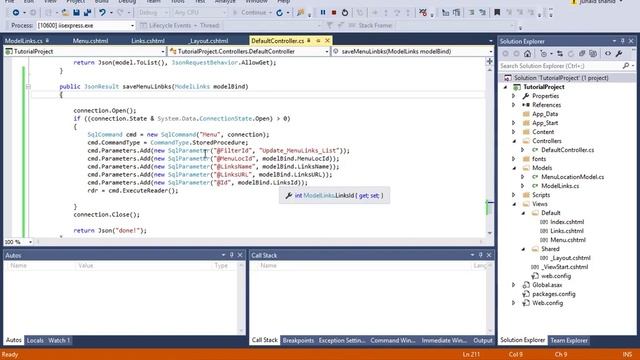This screenshot has width=640, height=360.
Task: Open the Autos panel window options dropdown
Action: [223, 255]
